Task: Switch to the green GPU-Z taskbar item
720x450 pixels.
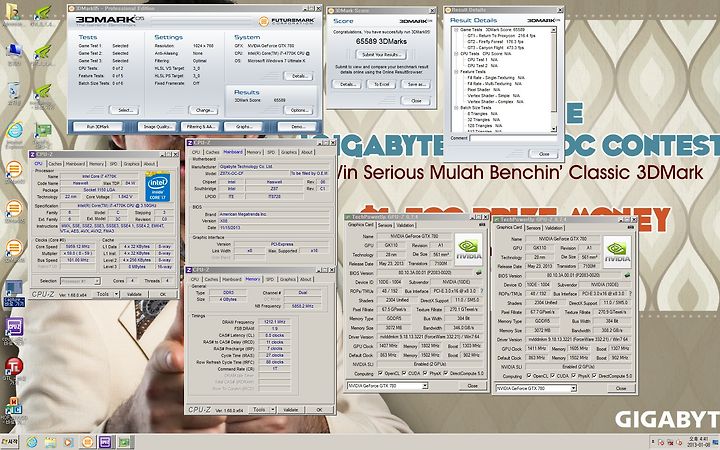Action: point(125,442)
